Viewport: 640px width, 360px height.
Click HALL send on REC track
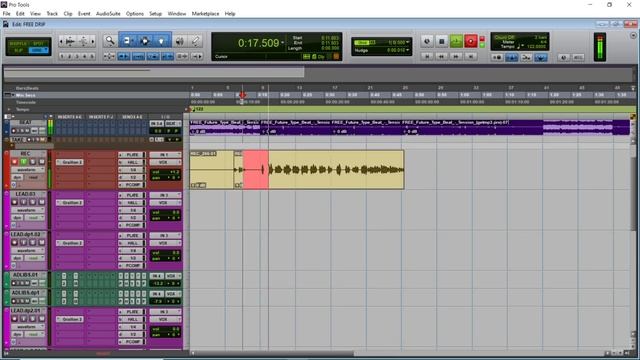tap(132, 162)
